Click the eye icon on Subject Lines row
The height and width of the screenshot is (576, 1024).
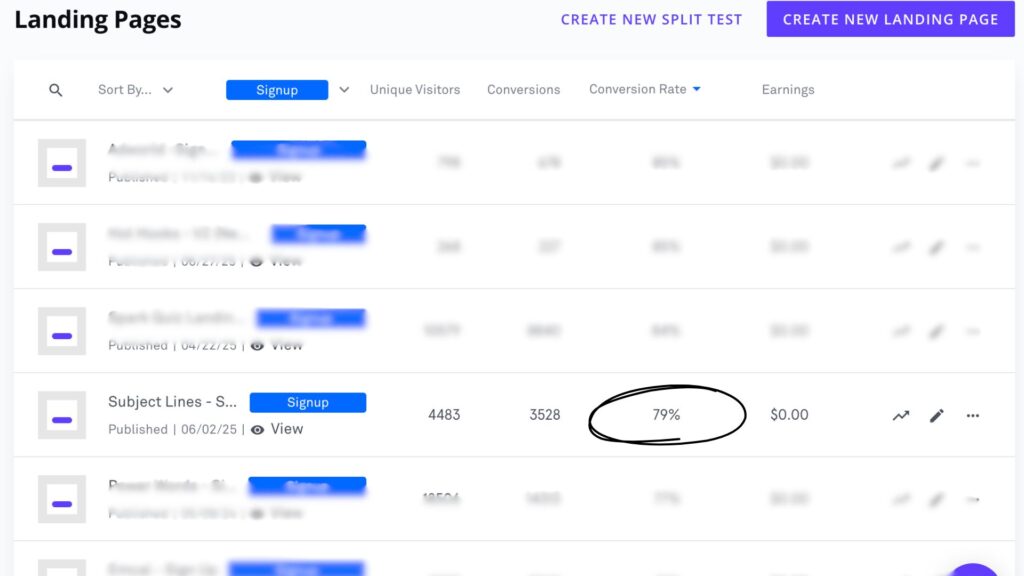tap(257, 429)
